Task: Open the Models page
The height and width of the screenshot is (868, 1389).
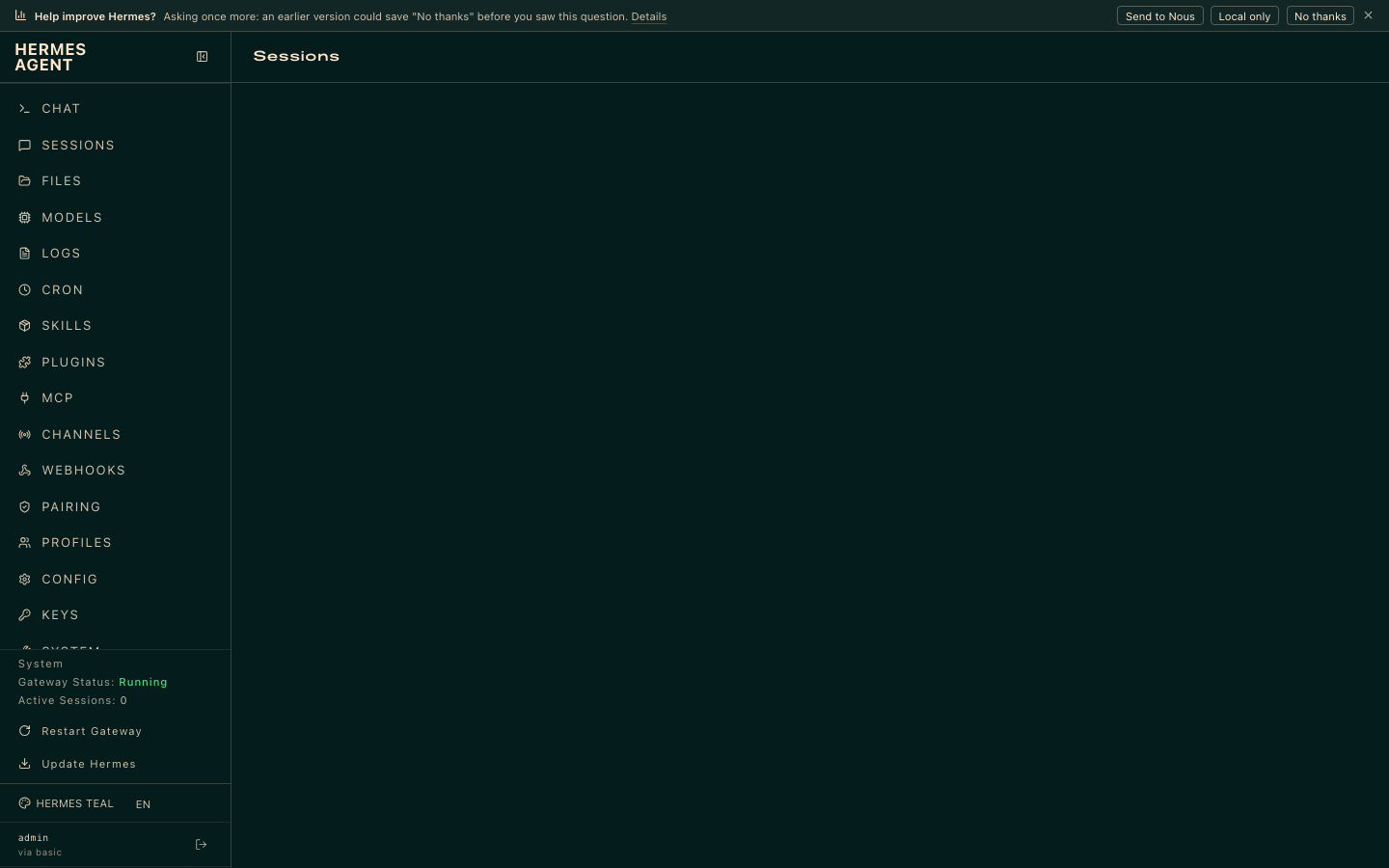Action: [115, 218]
